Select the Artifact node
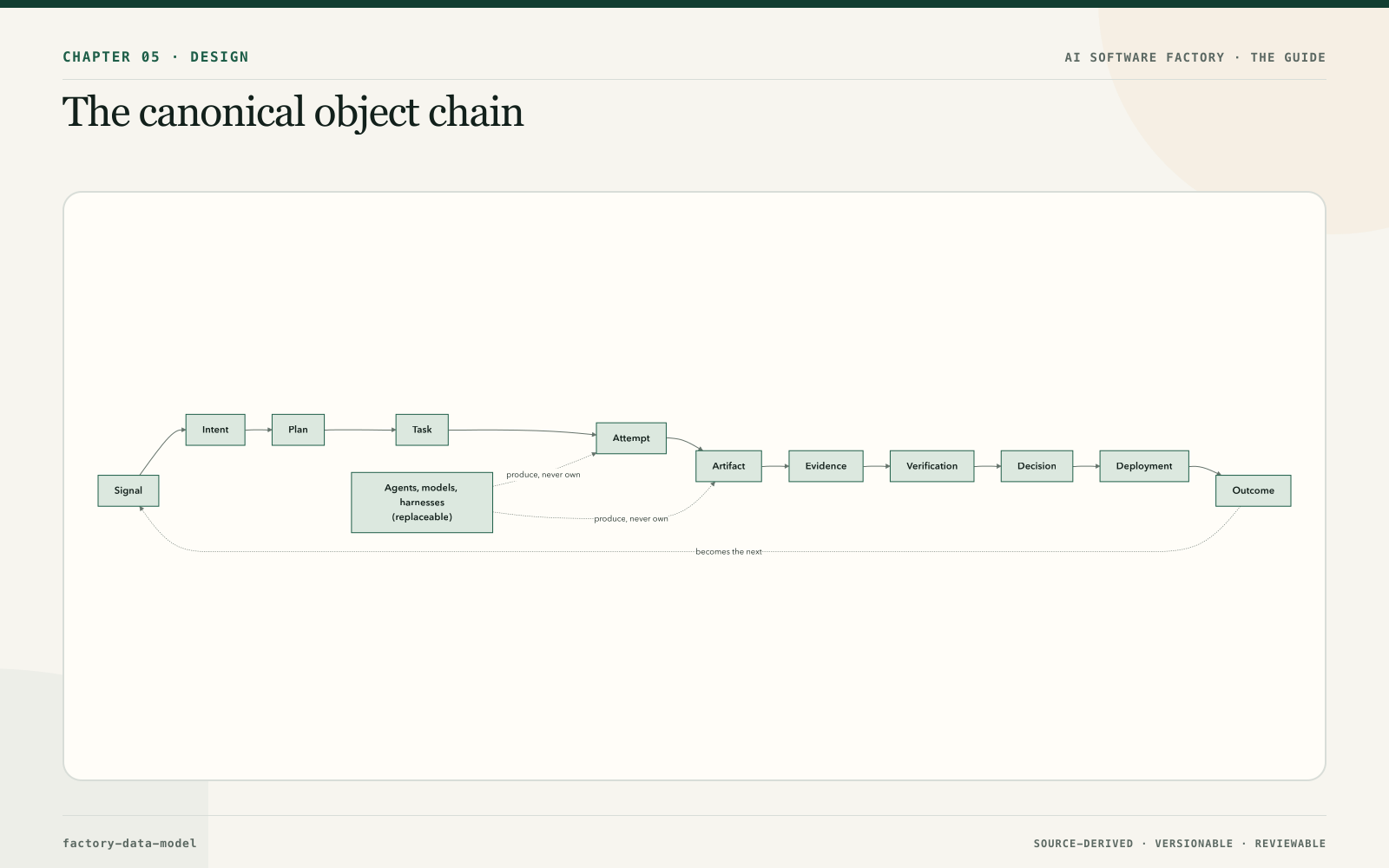This screenshot has width=1389, height=868. tap(728, 466)
